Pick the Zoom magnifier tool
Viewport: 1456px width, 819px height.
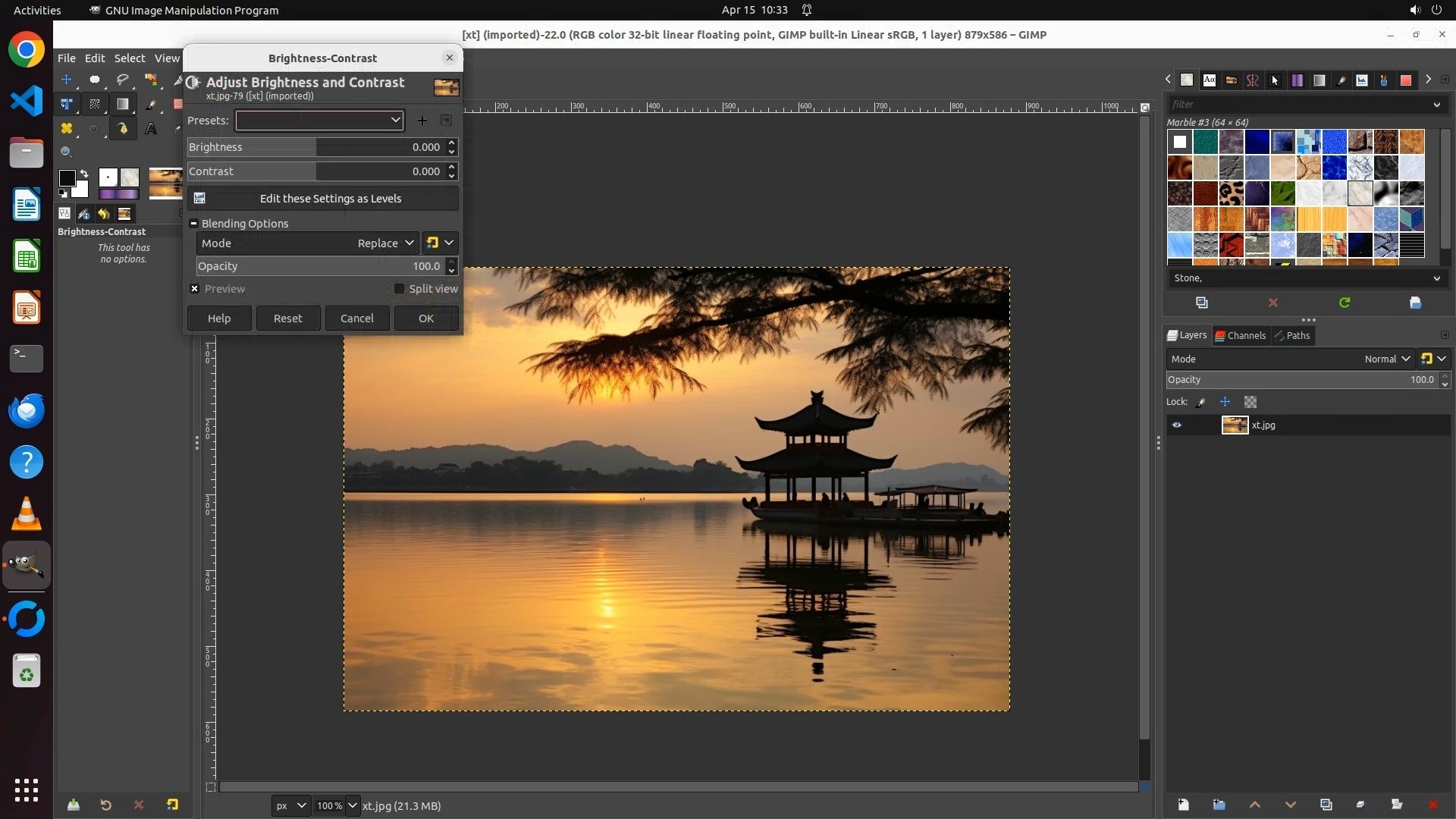(67, 152)
